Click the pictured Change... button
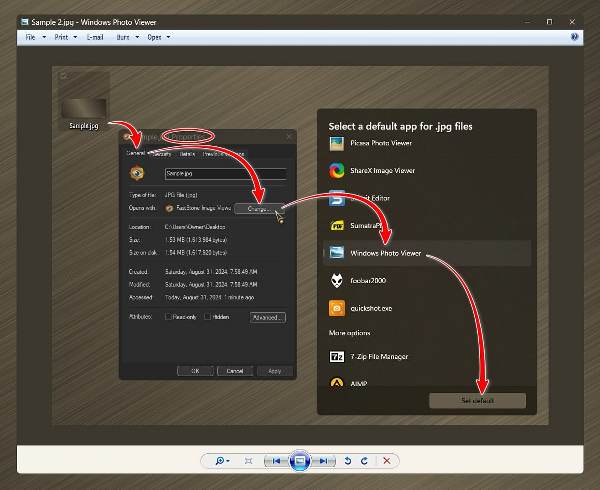Viewport: 600px width, 490px height. pos(259,209)
